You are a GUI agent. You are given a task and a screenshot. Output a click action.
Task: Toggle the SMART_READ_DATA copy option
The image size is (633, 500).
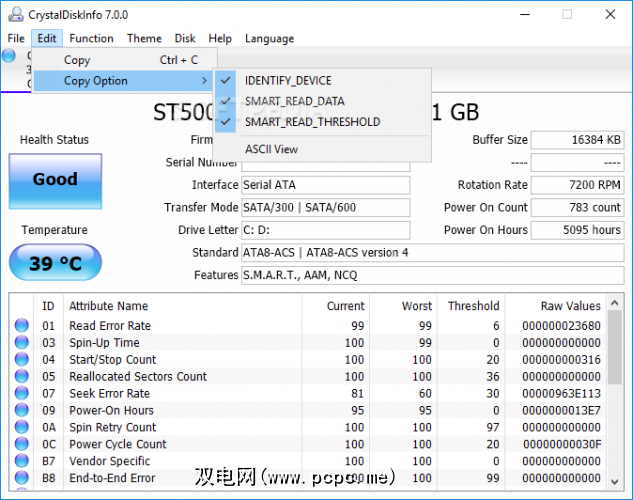click(x=297, y=102)
